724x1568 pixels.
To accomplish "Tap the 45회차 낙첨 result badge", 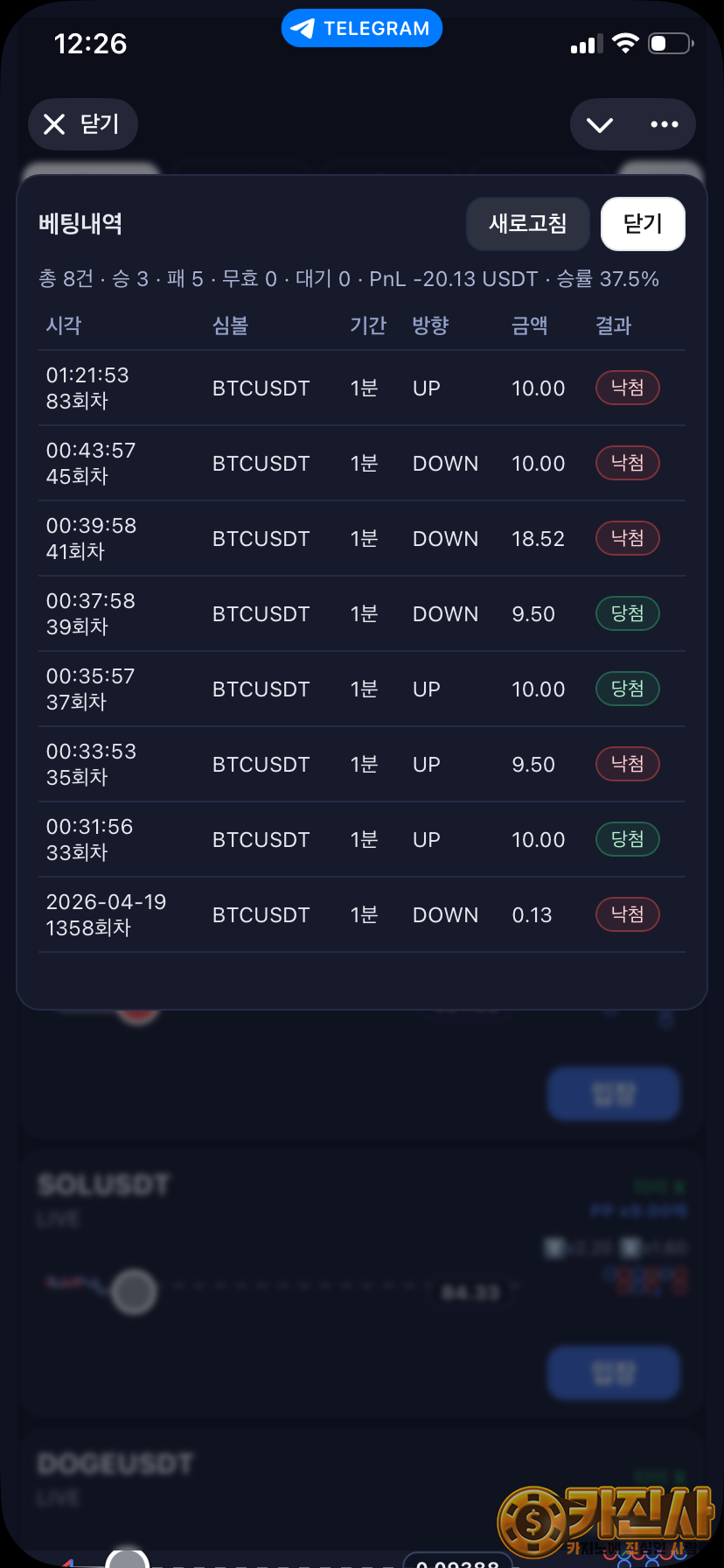I will 627,463.
